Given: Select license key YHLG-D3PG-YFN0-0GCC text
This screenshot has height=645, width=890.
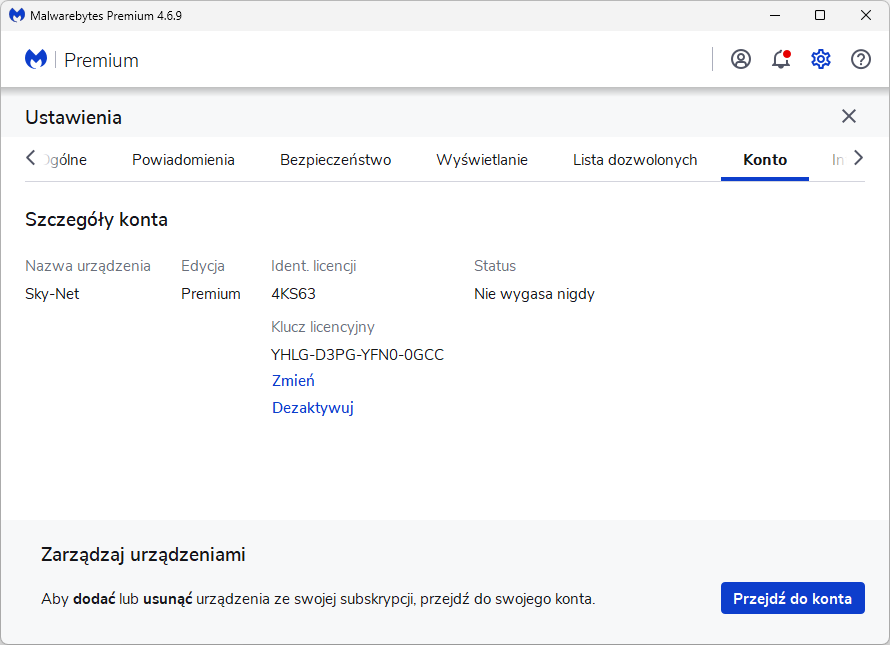Looking at the screenshot, I should pos(358,355).
